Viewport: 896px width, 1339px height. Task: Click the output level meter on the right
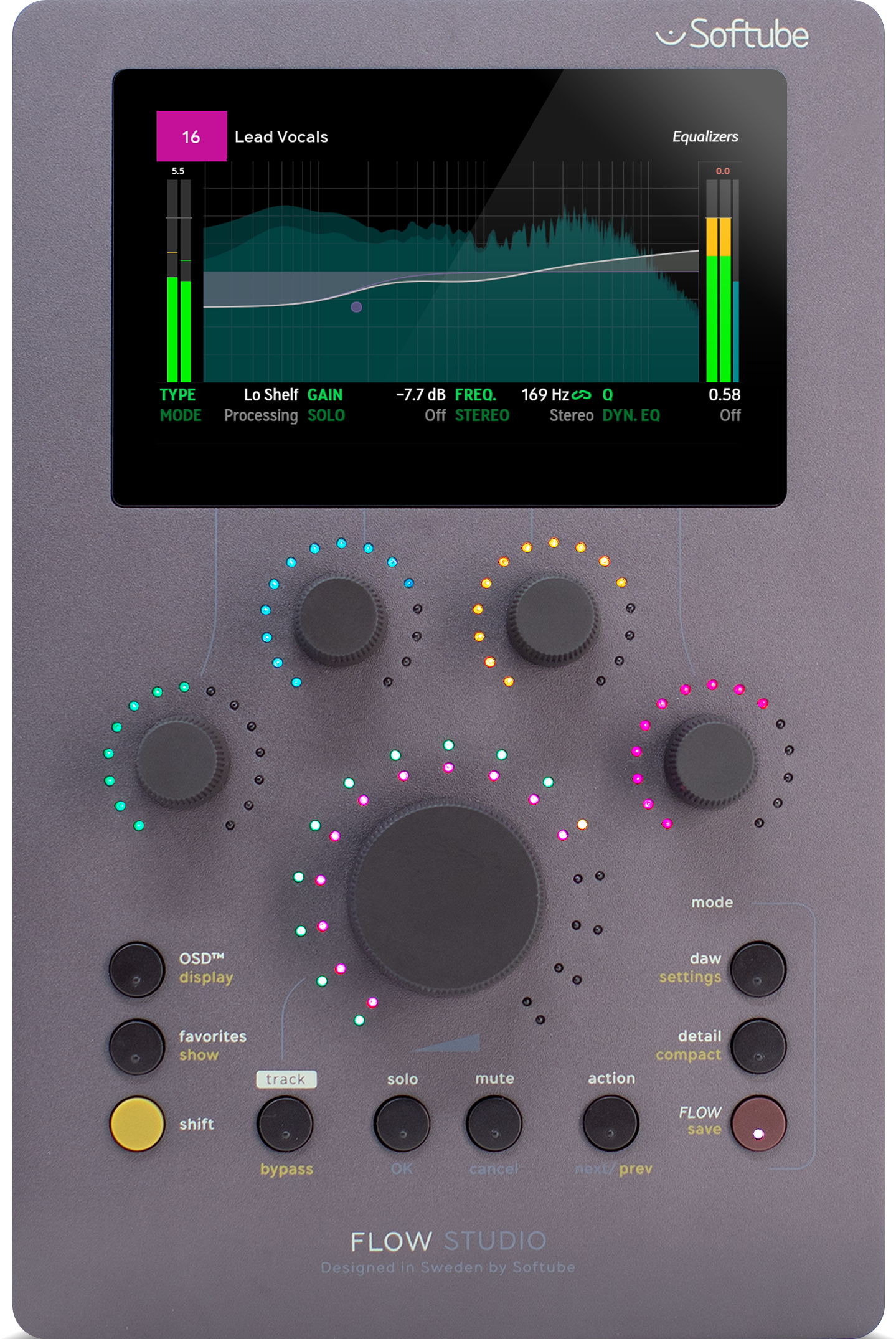point(722,280)
